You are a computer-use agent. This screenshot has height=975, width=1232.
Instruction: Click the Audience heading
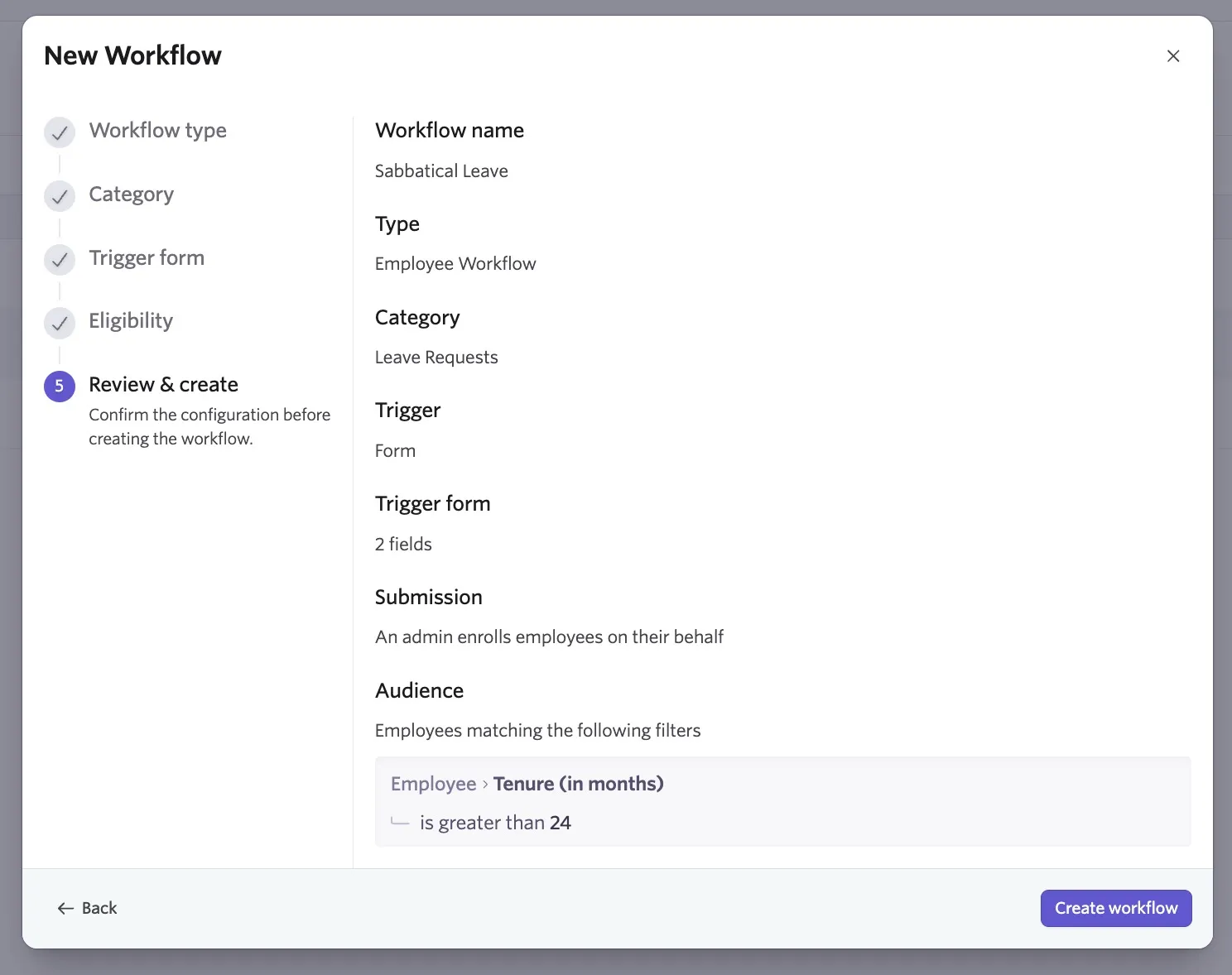419,690
